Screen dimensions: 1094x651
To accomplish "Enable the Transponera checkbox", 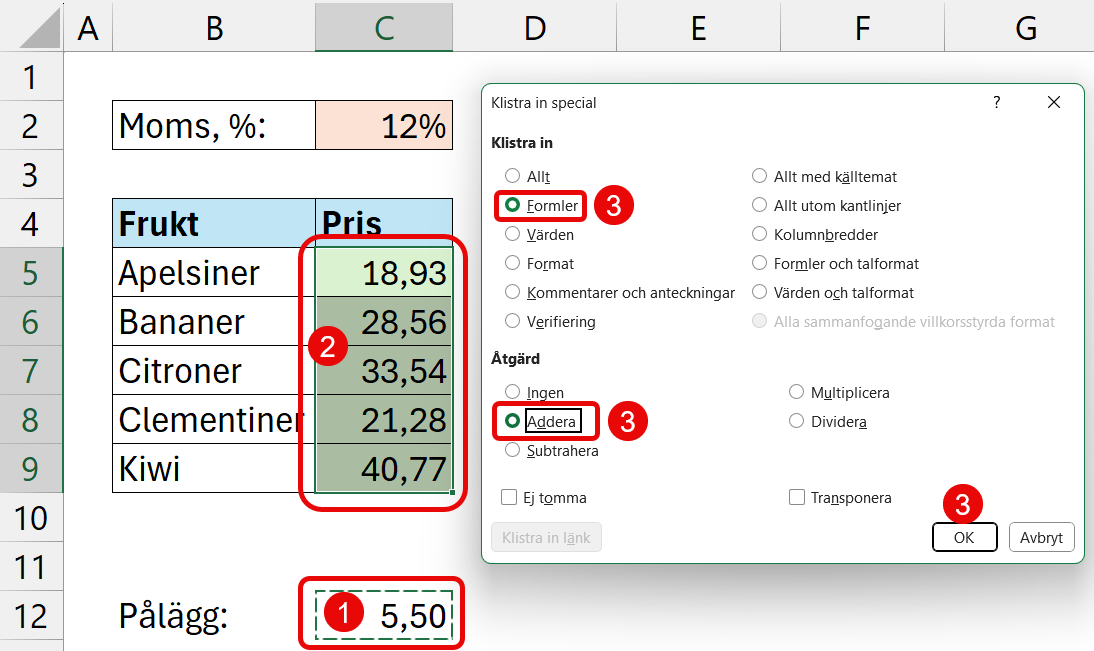I will tap(797, 497).
